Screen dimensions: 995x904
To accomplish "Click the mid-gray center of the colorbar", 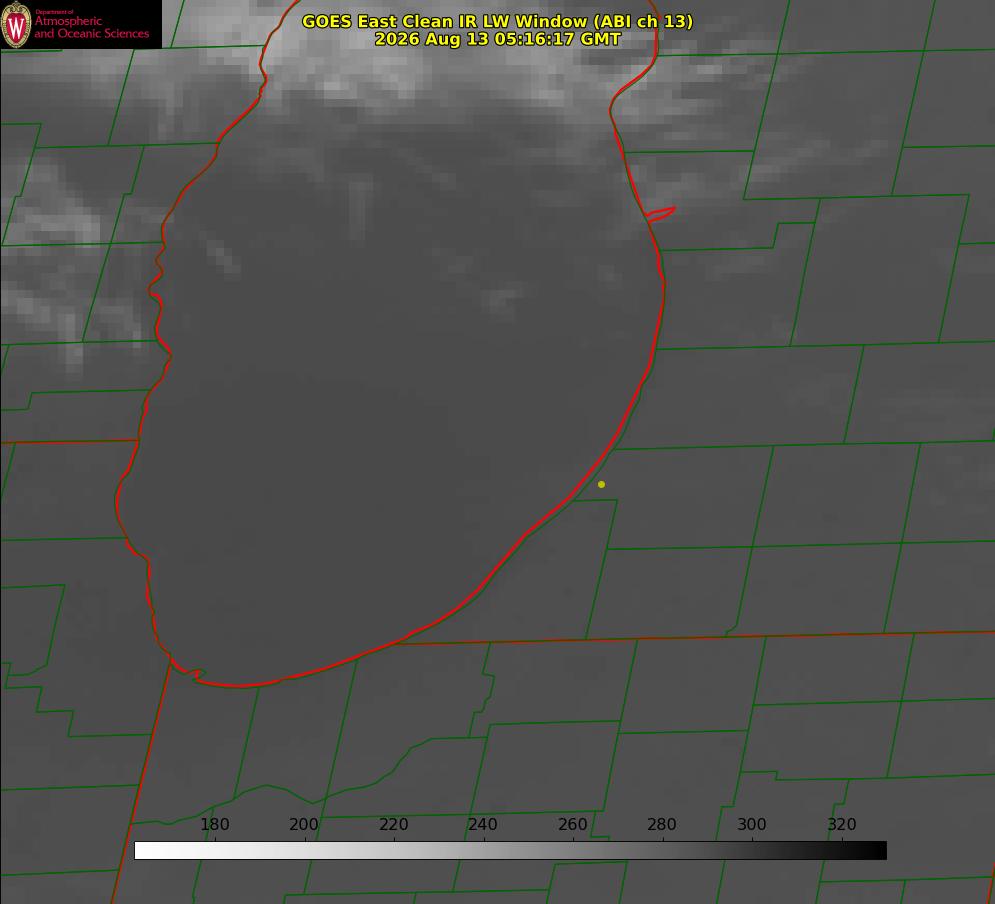I will 510,850.
